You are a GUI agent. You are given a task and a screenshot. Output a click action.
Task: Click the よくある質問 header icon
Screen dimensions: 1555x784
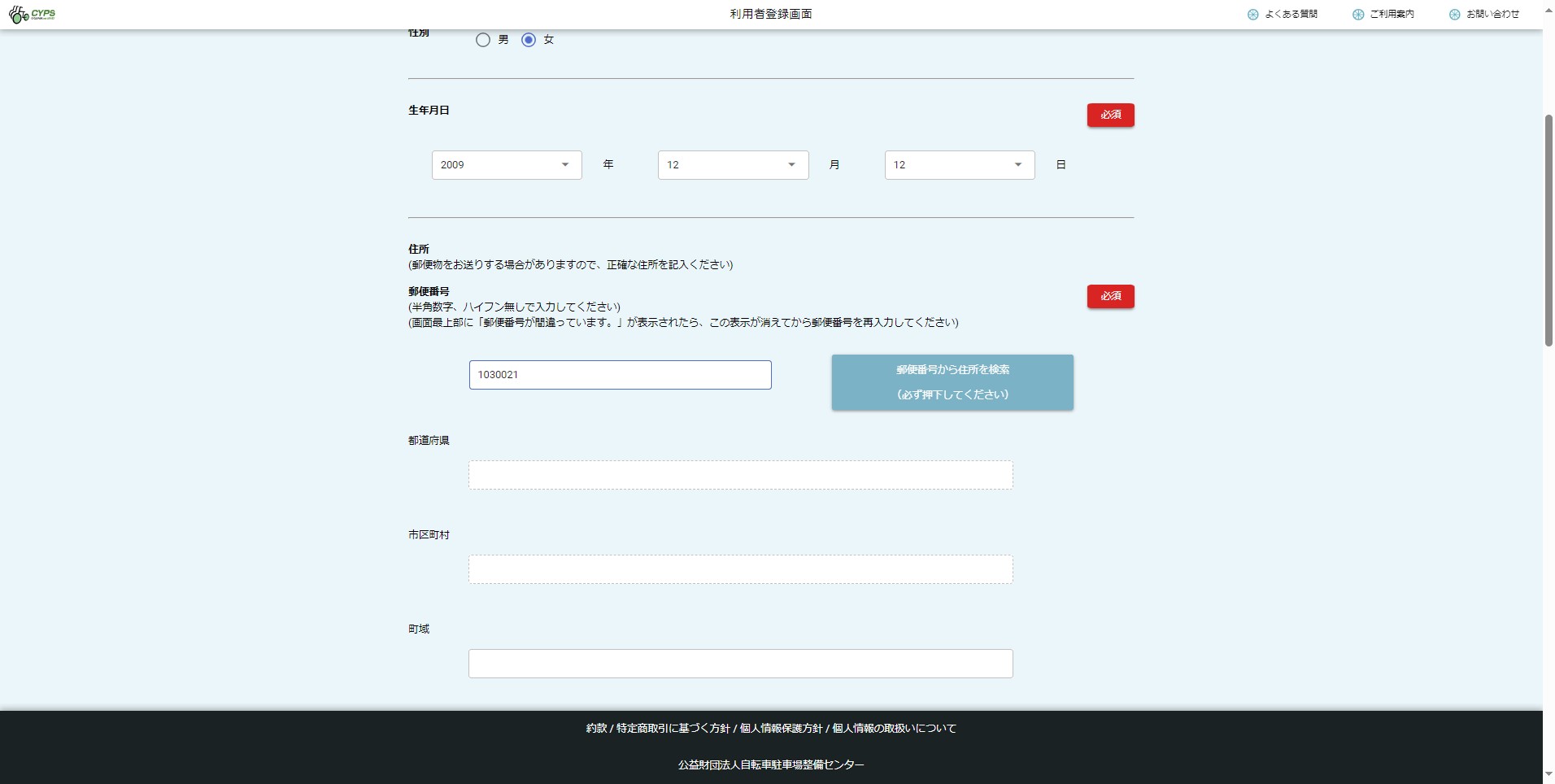1252,15
